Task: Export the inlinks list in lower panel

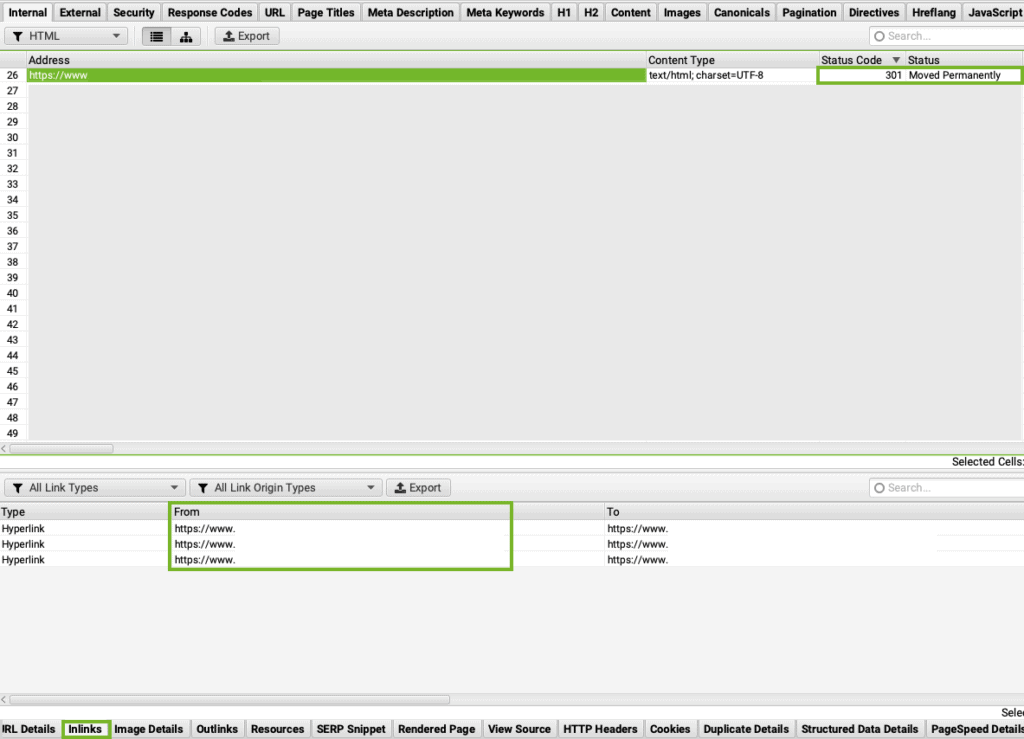Action: (418, 488)
